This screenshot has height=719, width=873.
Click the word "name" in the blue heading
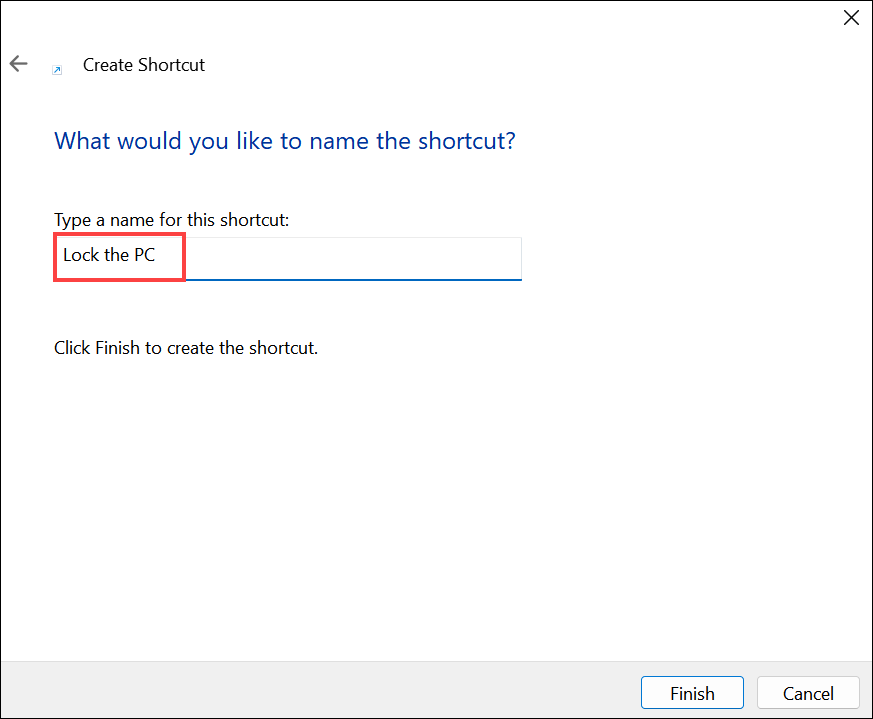[x=339, y=140]
